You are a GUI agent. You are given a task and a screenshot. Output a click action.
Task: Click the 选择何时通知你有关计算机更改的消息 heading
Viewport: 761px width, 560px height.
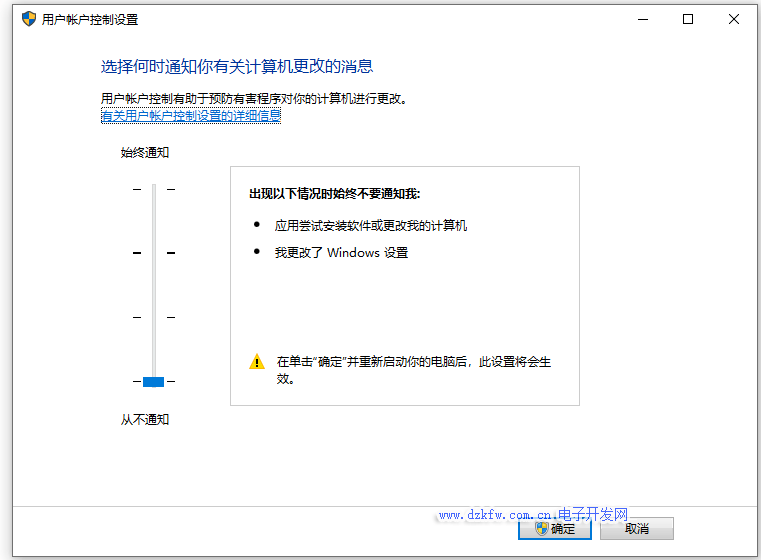[237, 67]
